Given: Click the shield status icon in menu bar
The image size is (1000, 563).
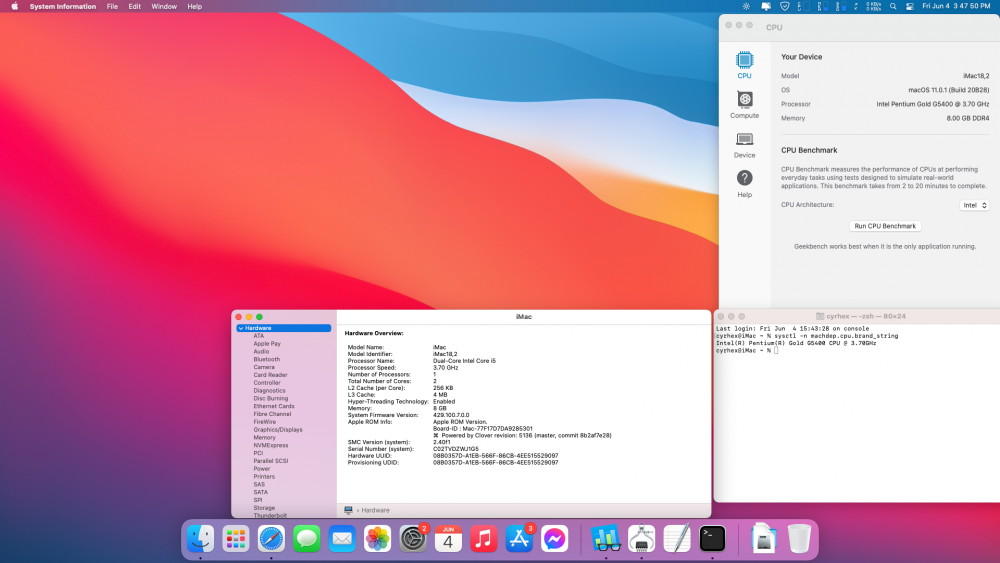Looking at the screenshot, I should coord(784,6).
